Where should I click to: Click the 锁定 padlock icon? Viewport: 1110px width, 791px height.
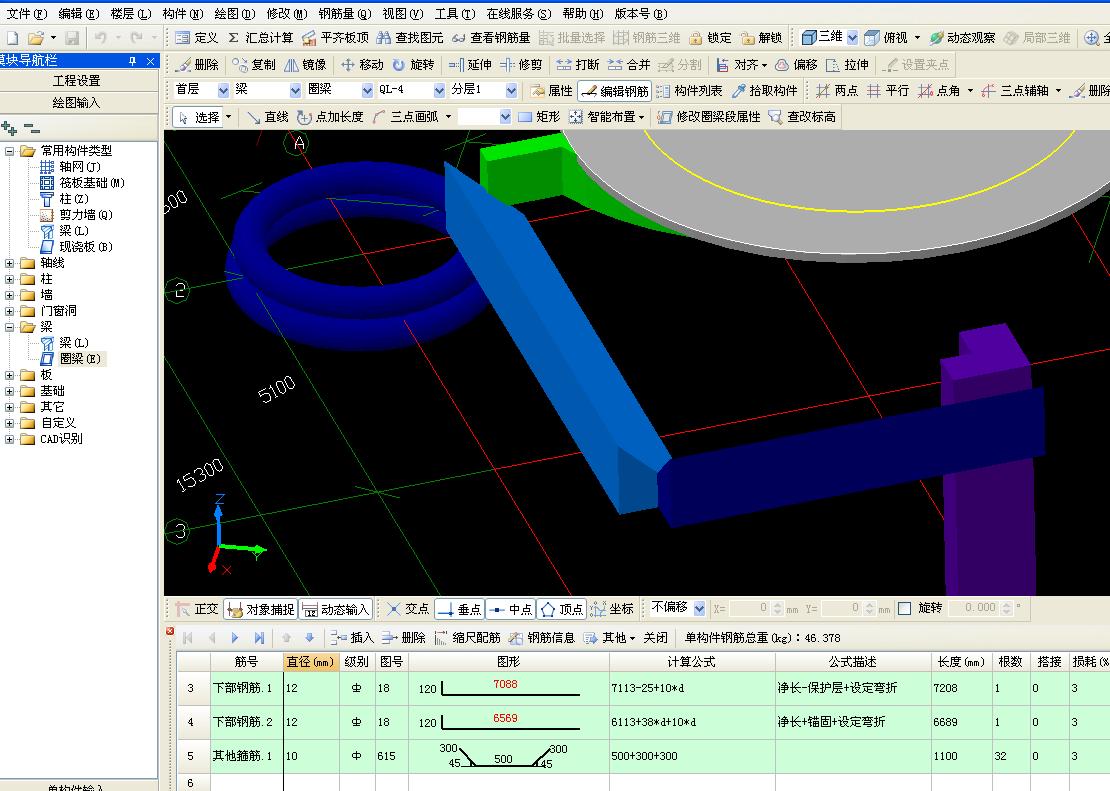696,38
